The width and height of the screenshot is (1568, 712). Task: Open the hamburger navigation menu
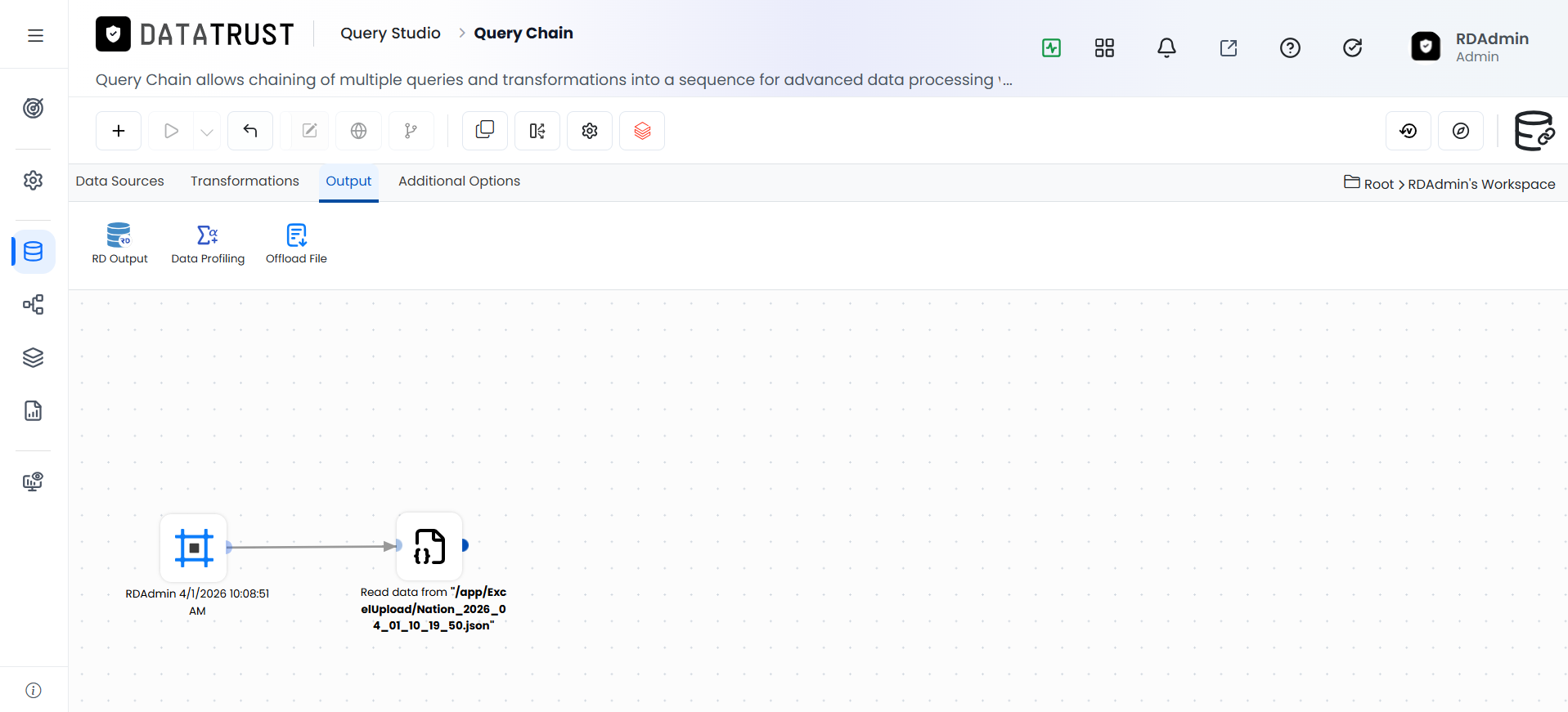(35, 35)
